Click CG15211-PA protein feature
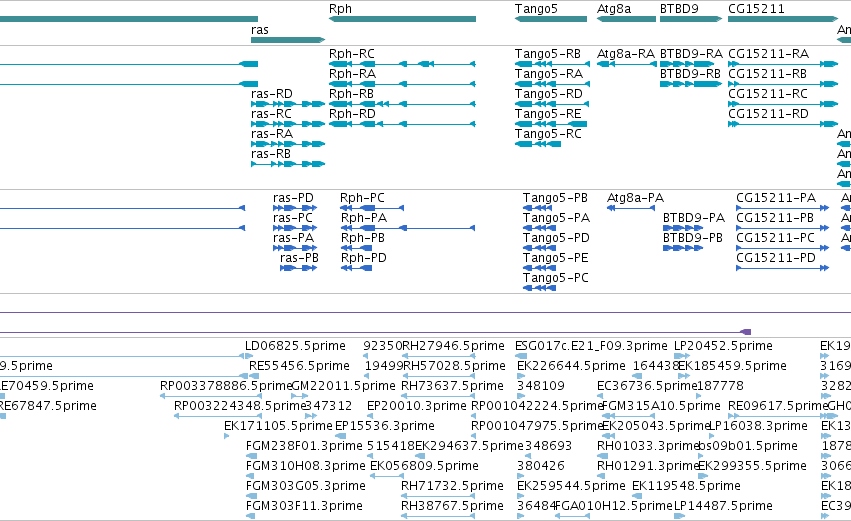The width and height of the screenshot is (851, 521). tap(783, 208)
